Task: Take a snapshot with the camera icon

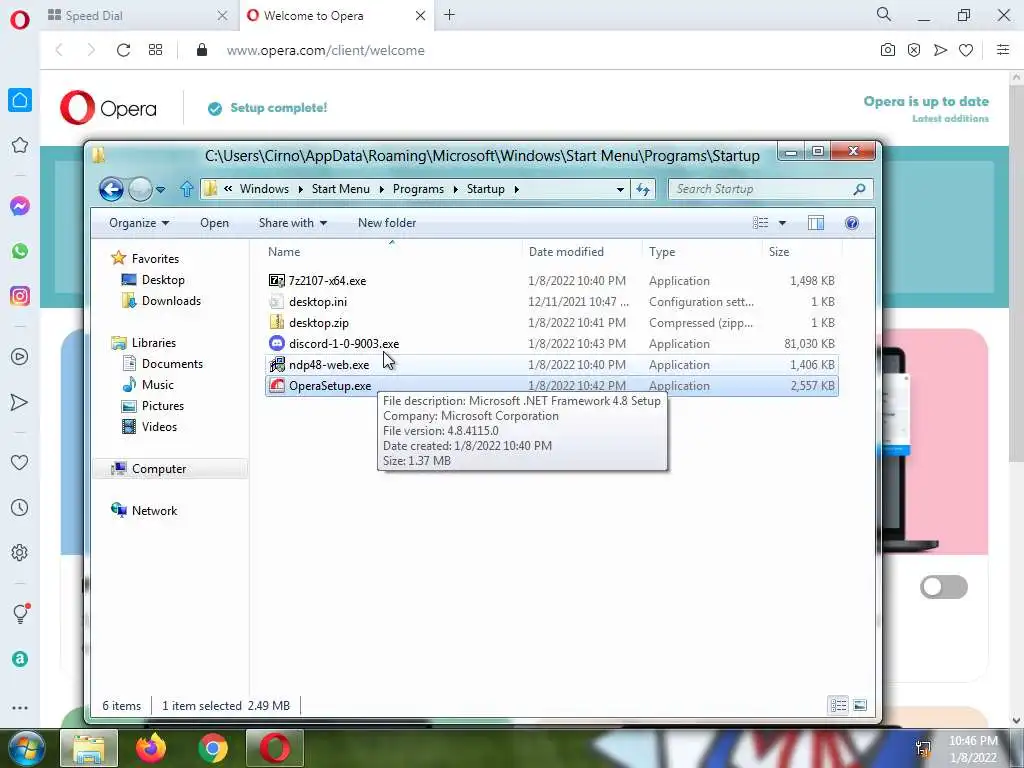Action: coord(888,50)
